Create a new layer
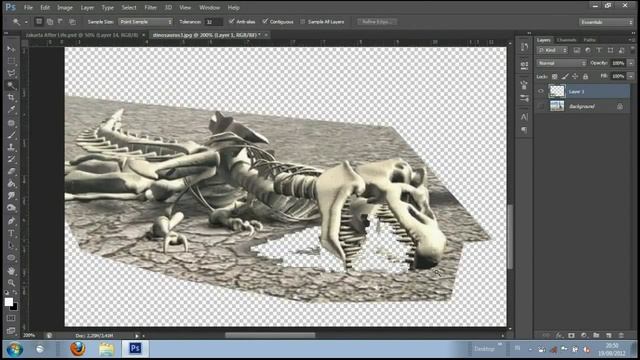640x360 pixels. point(609,335)
